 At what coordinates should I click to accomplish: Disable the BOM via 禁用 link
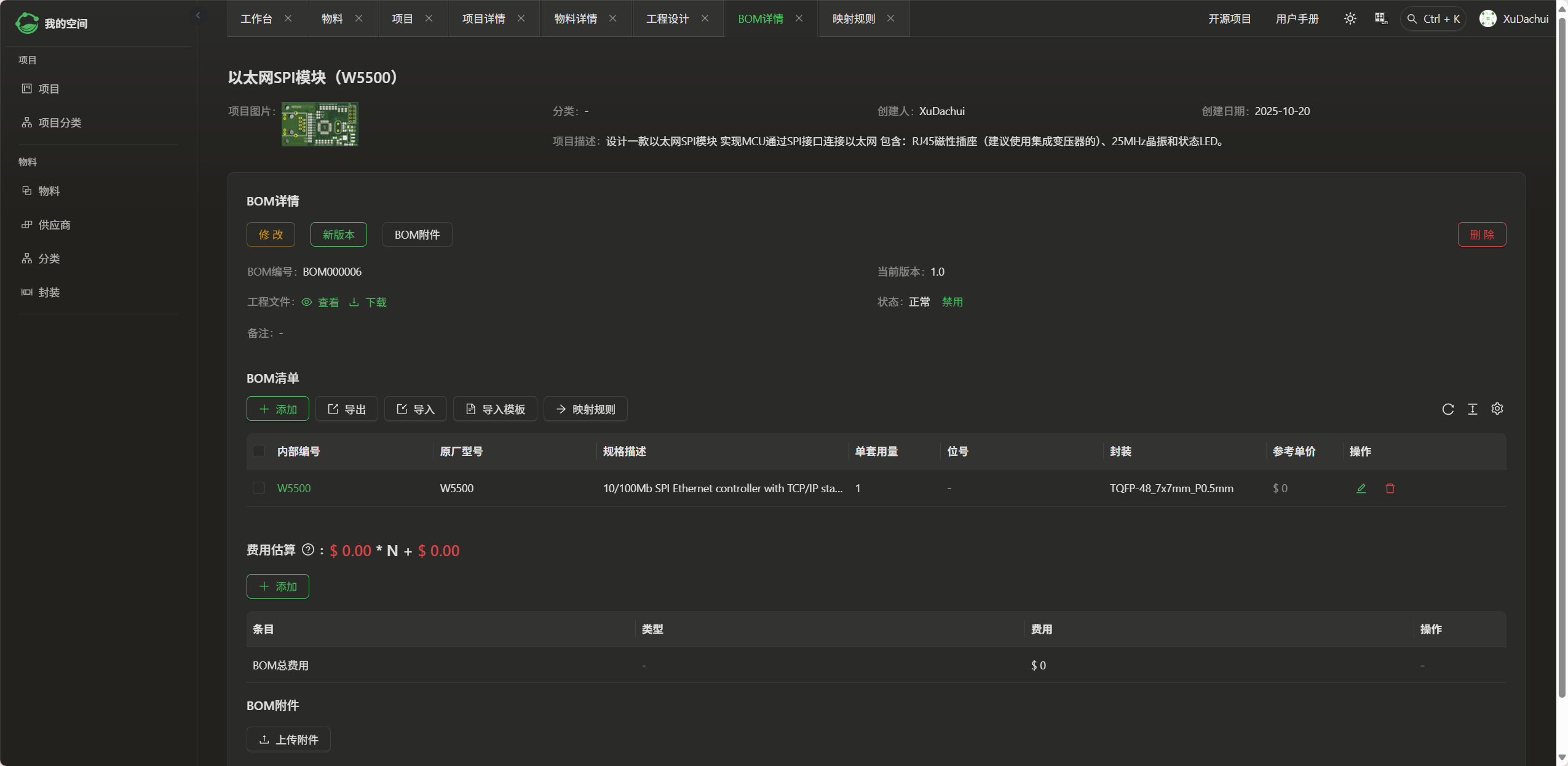[x=952, y=302]
